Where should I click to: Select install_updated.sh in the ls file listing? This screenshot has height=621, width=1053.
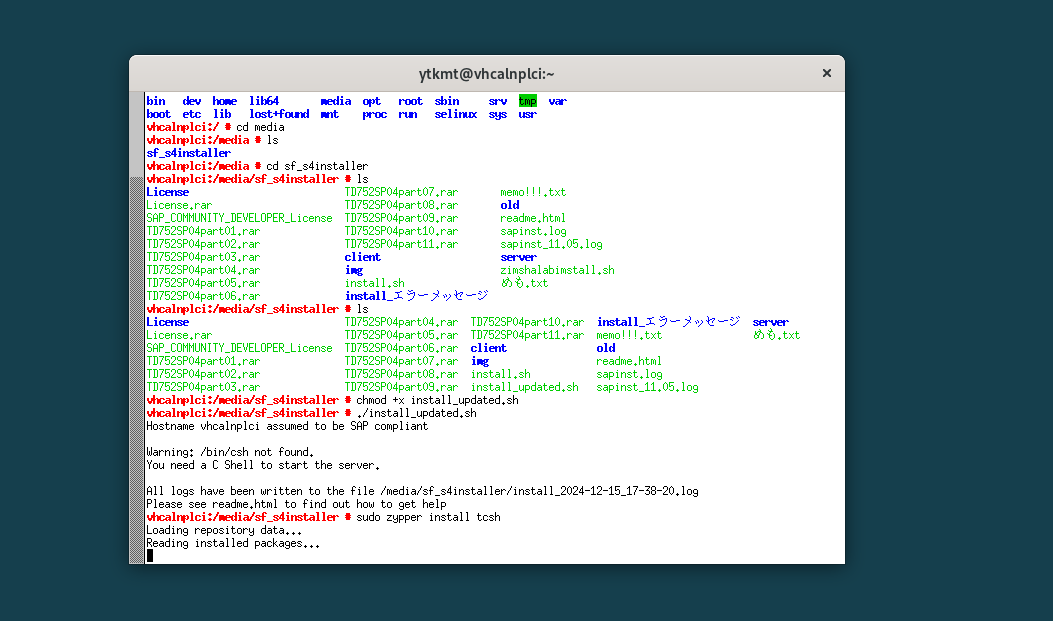point(524,387)
